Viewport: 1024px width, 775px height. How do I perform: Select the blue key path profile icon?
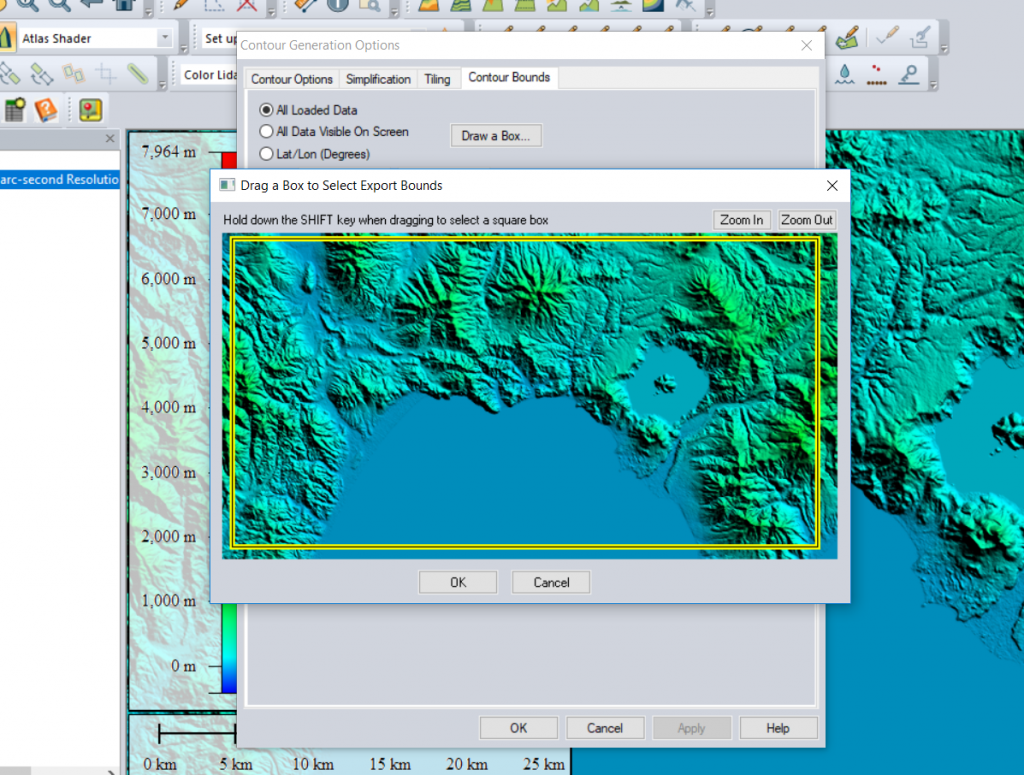[908, 74]
